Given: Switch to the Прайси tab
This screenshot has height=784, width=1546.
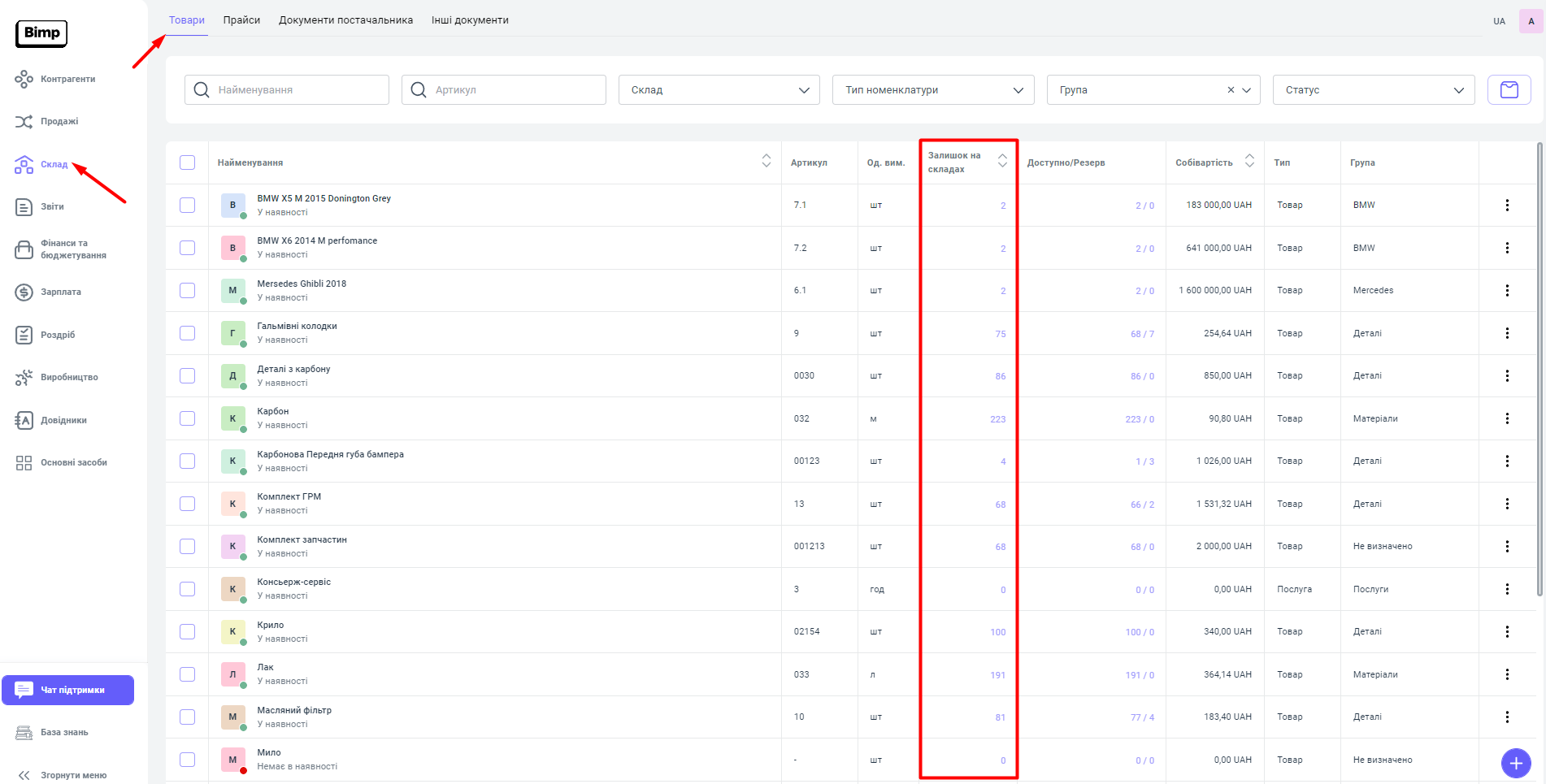Looking at the screenshot, I should [x=241, y=20].
